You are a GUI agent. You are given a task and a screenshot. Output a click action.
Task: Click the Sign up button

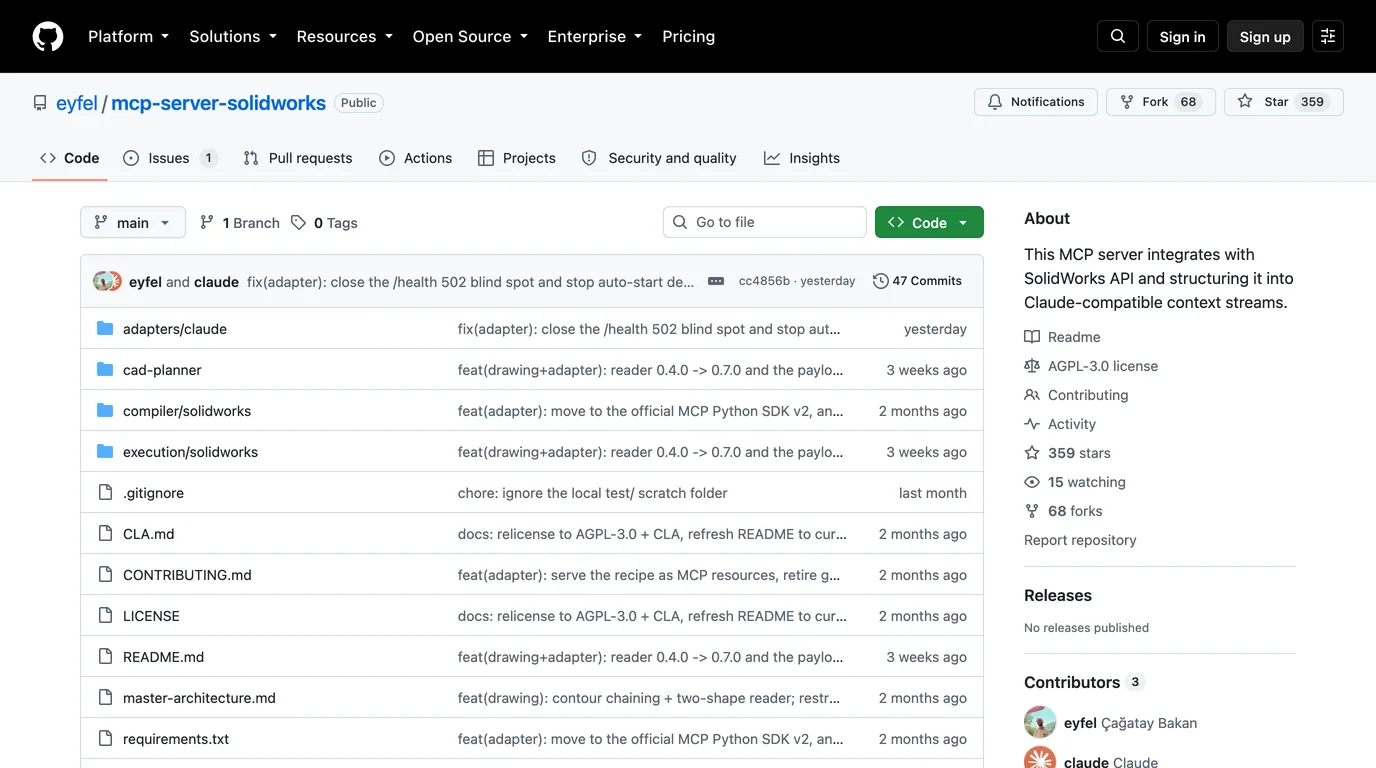[1265, 36]
